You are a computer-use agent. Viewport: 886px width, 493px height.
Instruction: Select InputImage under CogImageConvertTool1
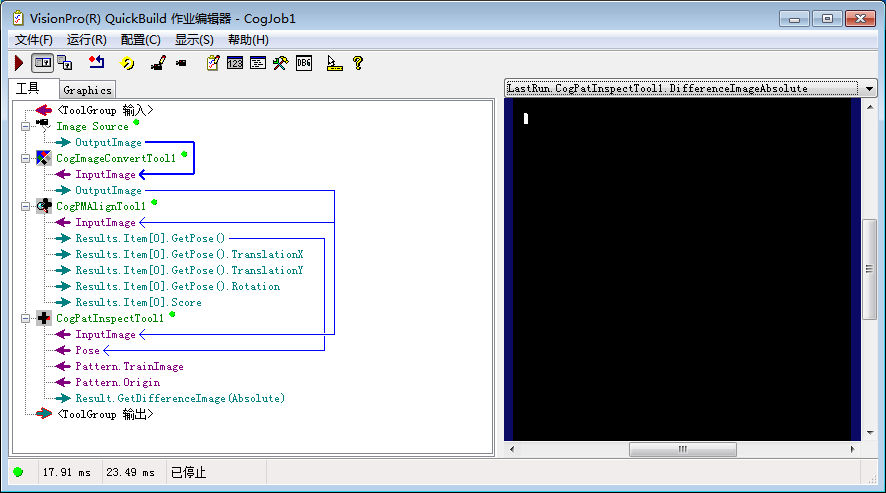[x=105, y=175]
